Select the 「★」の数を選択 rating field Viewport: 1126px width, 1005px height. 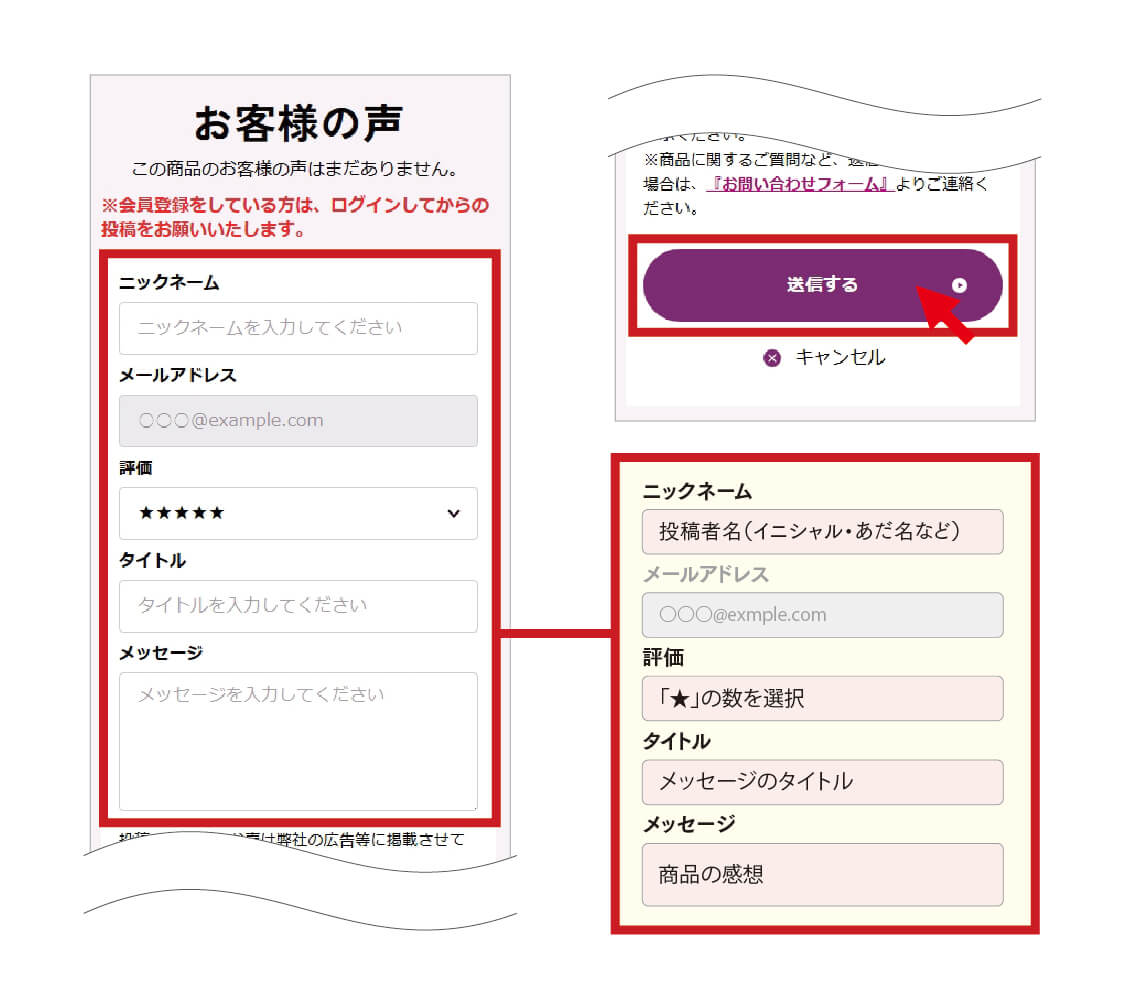[x=821, y=698]
